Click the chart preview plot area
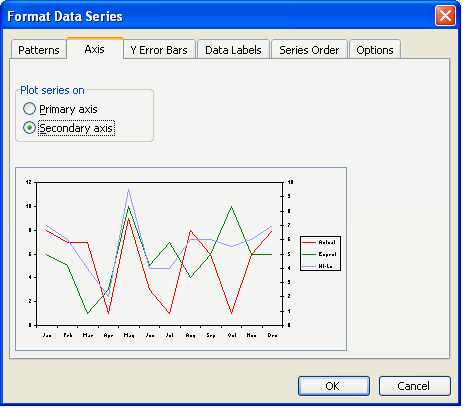 click(160, 254)
